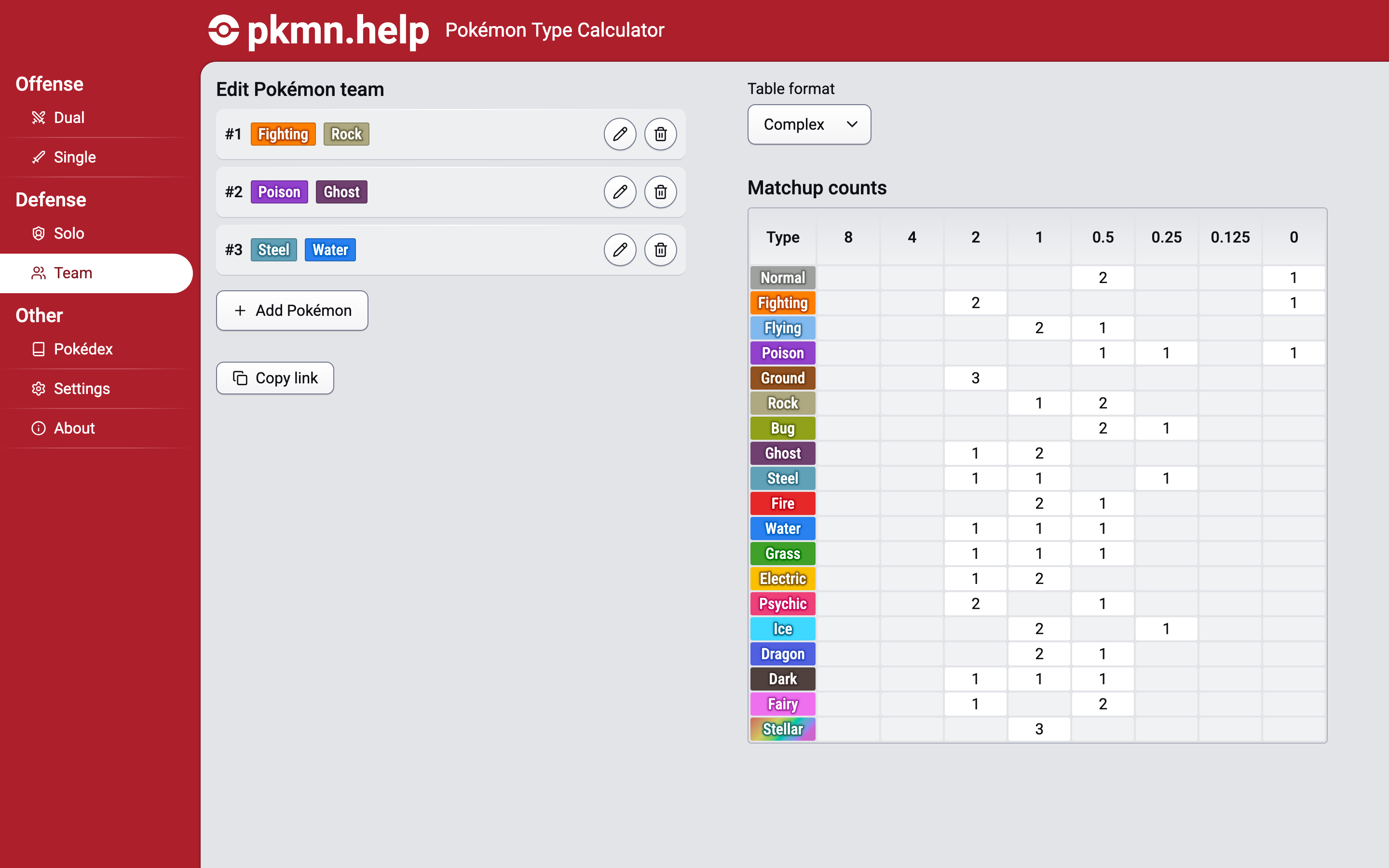The height and width of the screenshot is (868, 1389).
Task: Select the Team sidebar item
Action: coord(73,273)
